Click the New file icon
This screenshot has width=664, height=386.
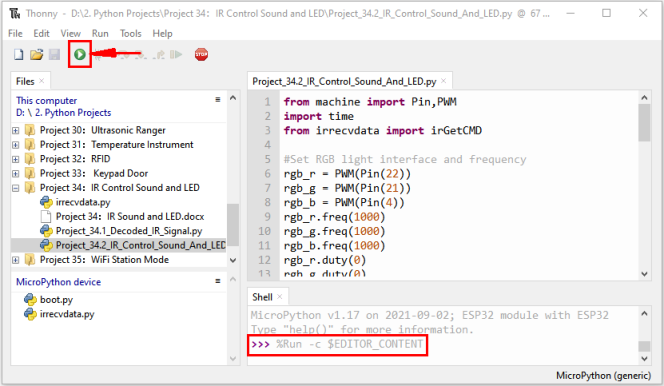click(18, 54)
